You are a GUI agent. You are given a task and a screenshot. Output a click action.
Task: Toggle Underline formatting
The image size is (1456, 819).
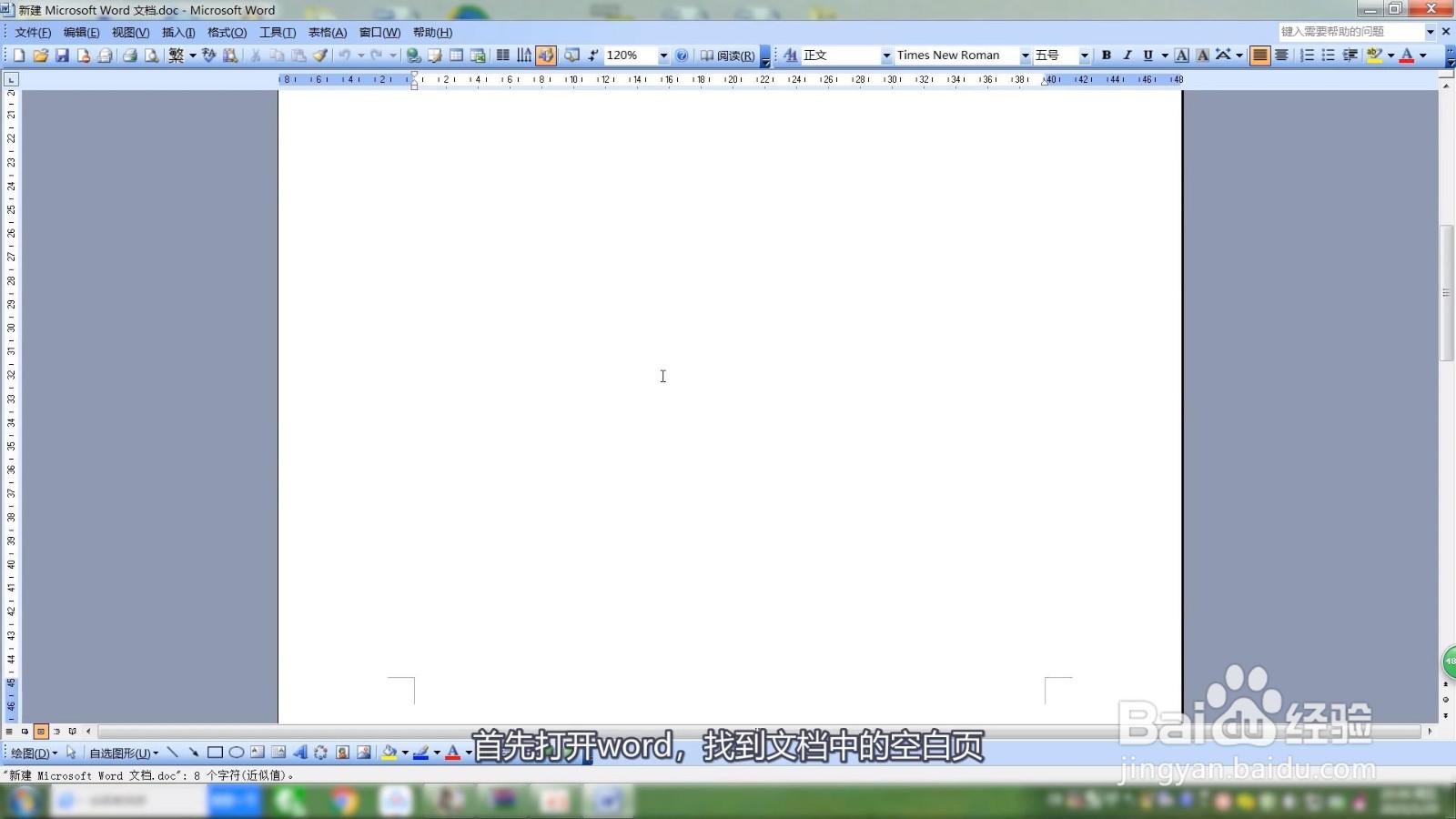[x=1148, y=56]
